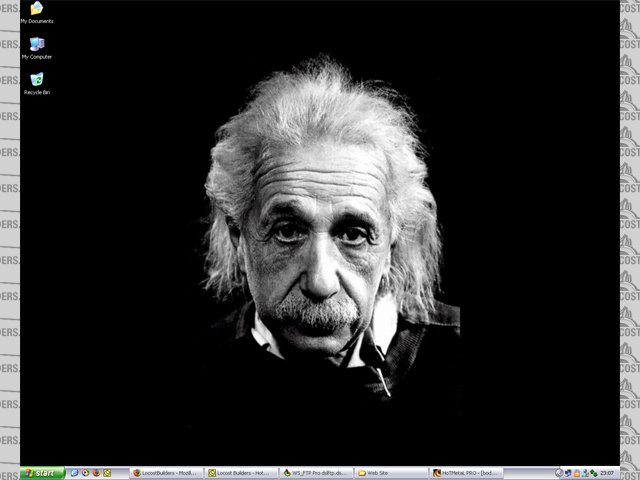Image resolution: width=640 pixels, height=480 pixels.
Task: Click the blue system tray icon
Action: 568,473
